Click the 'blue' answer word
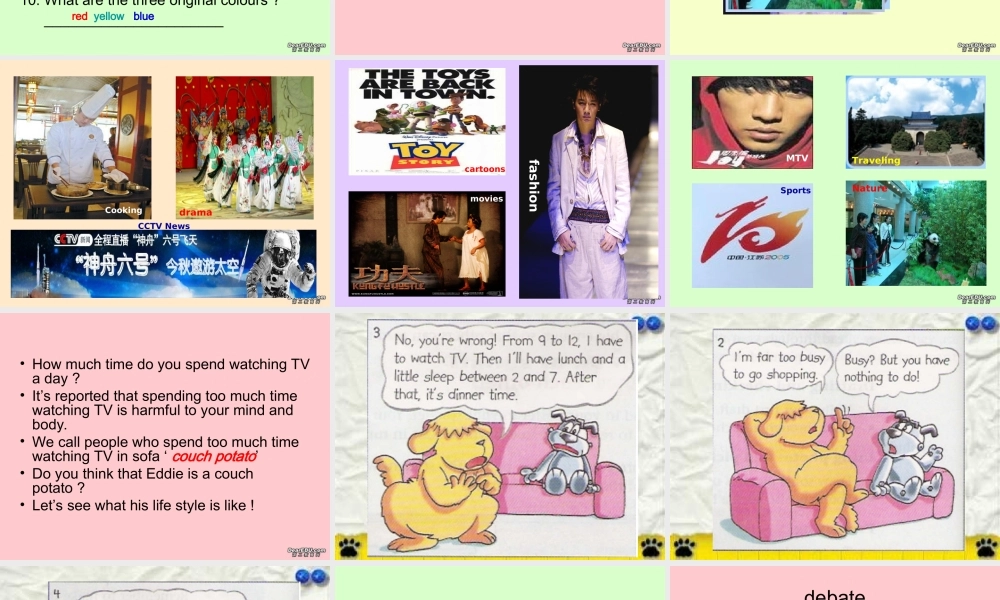 143,17
